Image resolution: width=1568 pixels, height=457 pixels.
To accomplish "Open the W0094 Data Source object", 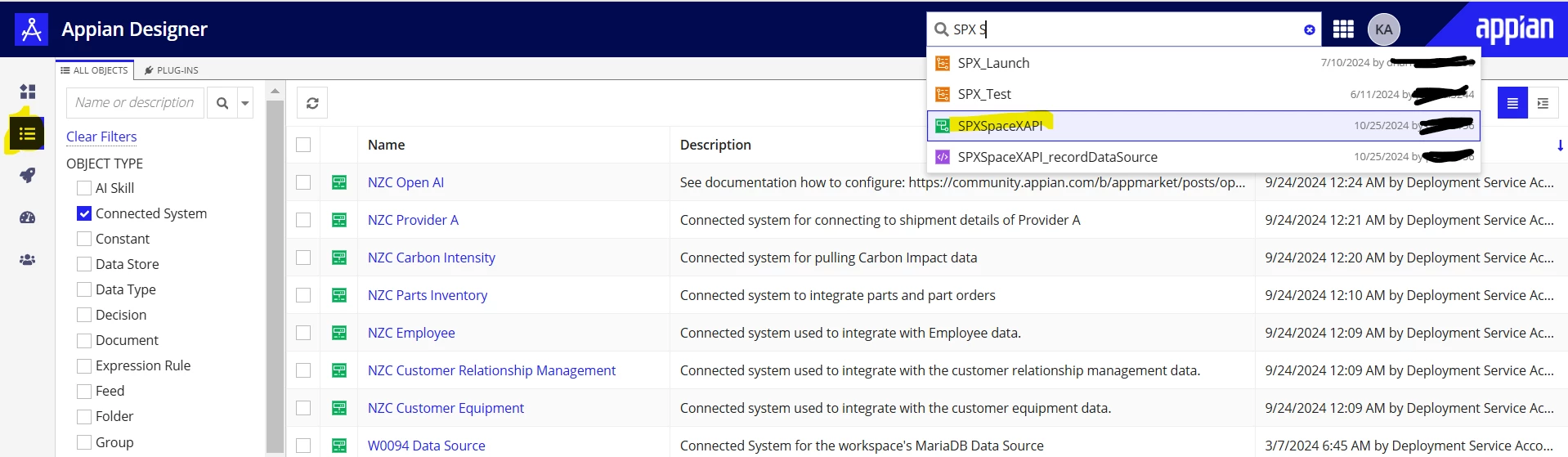I will tap(426, 446).
